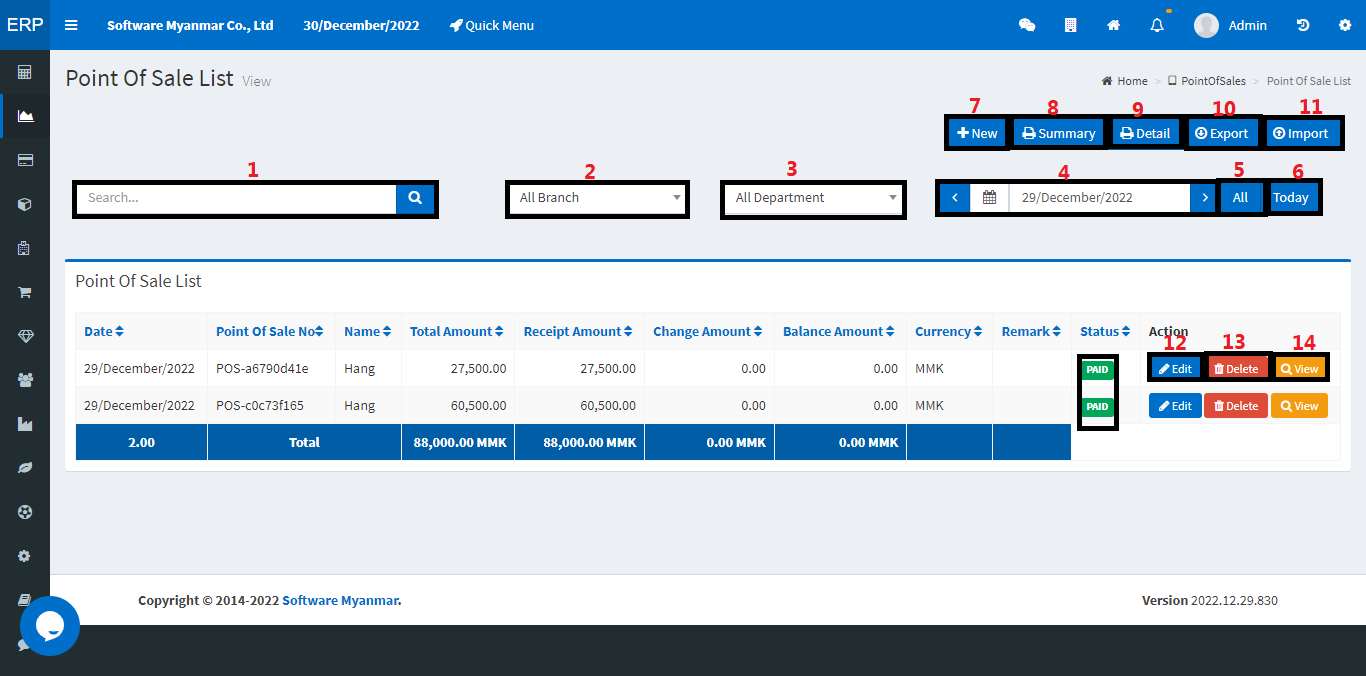View sale POS-a6790d41e
Image resolution: width=1366 pixels, height=676 pixels.
(x=1299, y=369)
